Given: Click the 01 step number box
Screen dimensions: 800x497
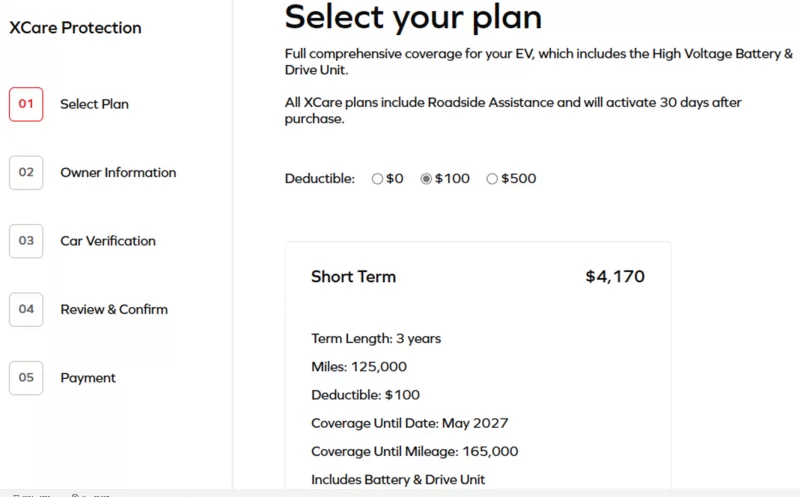Looking at the screenshot, I should click(26, 104).
